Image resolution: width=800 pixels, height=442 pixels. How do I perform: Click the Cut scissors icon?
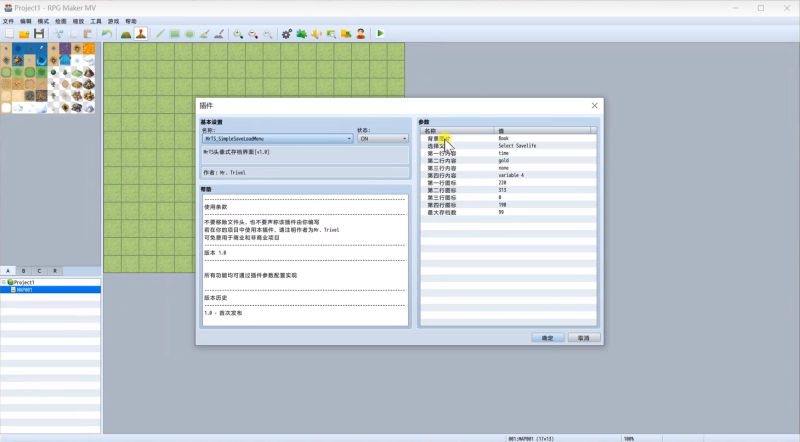[59, 34]
